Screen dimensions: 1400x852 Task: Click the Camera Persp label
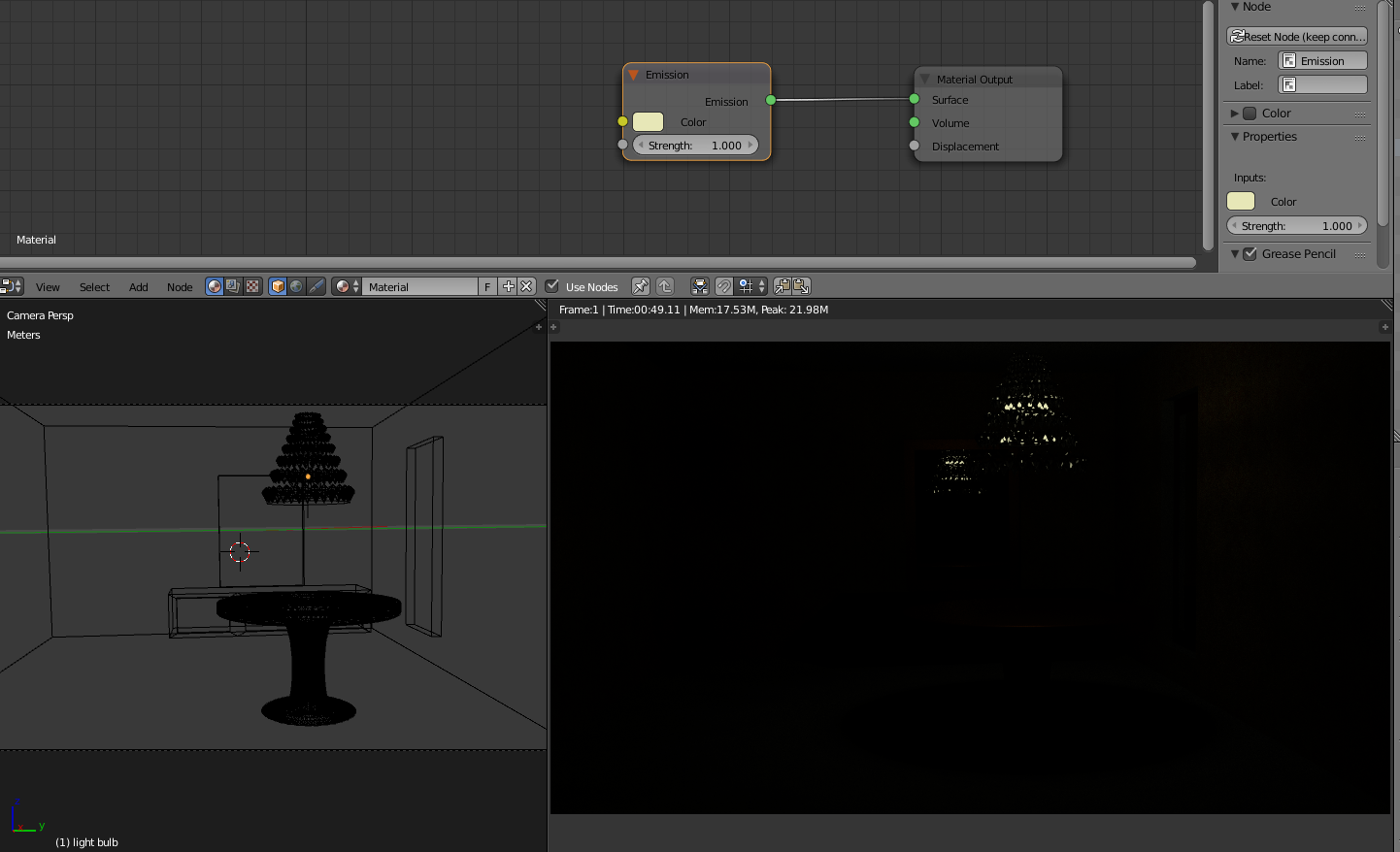click(x=40, y=315)
